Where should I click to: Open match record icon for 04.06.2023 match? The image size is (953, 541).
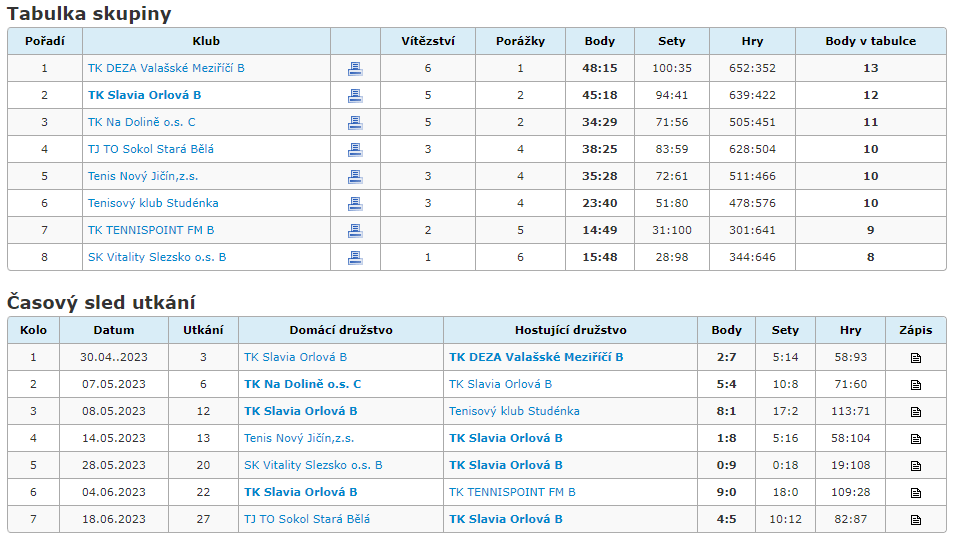pos(916,493)
